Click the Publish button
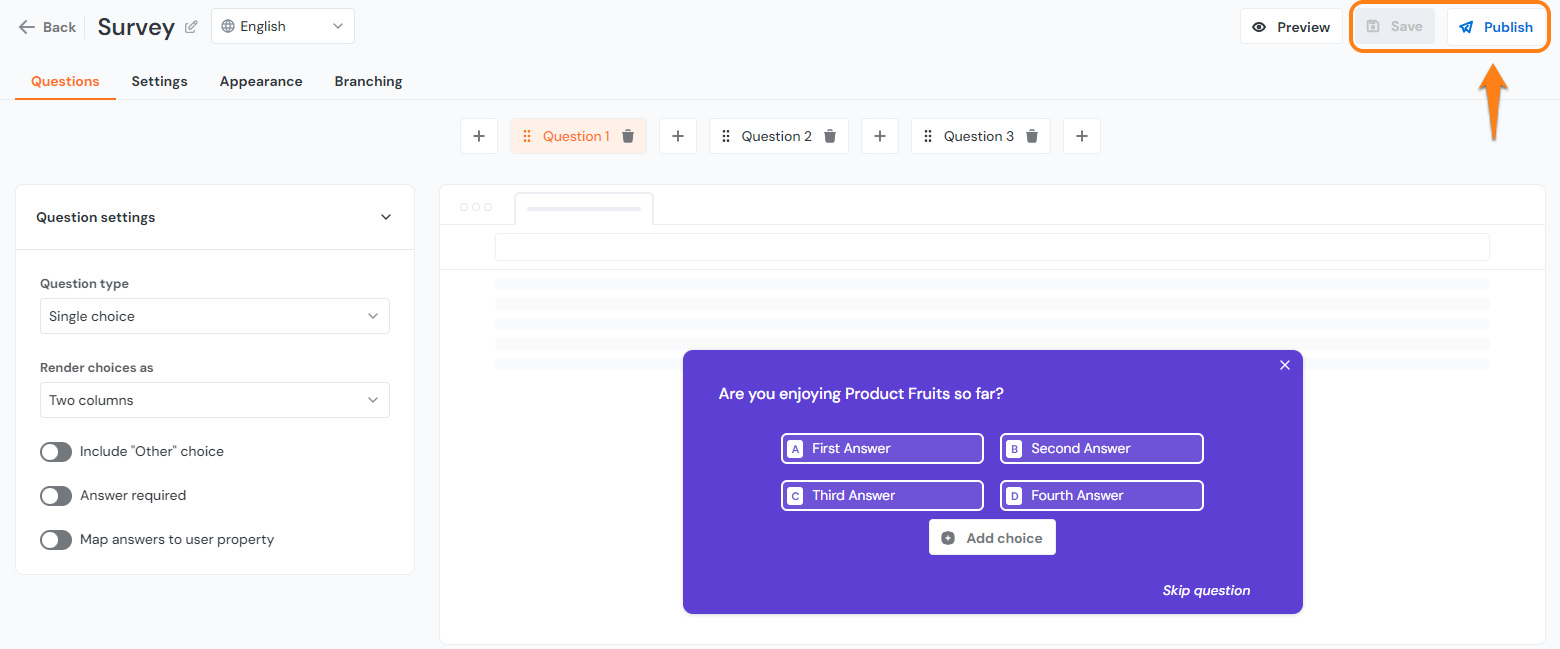 [1497, 27]
